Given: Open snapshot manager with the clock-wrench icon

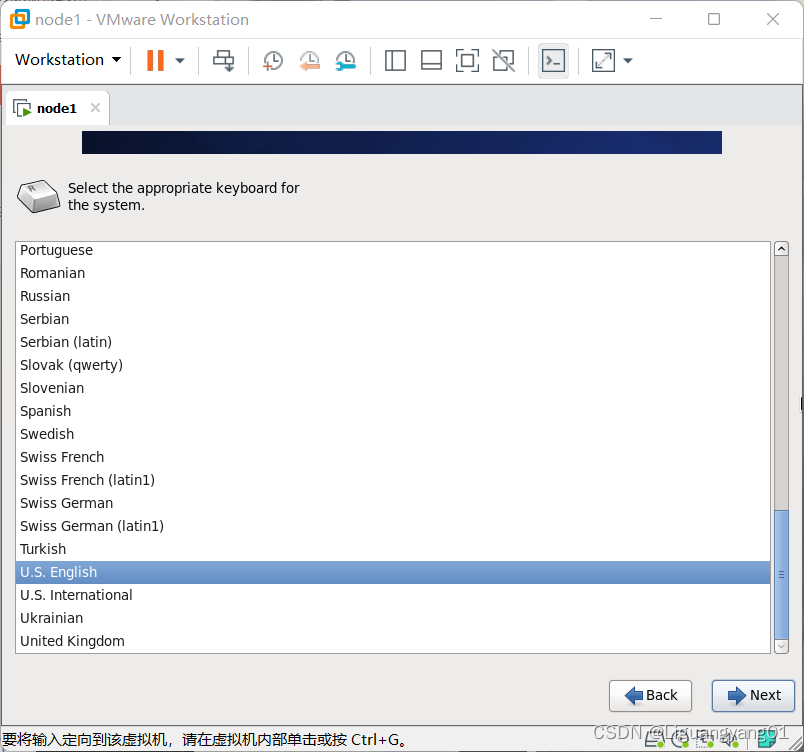Looking at the screenshot, I should point(346,60).
